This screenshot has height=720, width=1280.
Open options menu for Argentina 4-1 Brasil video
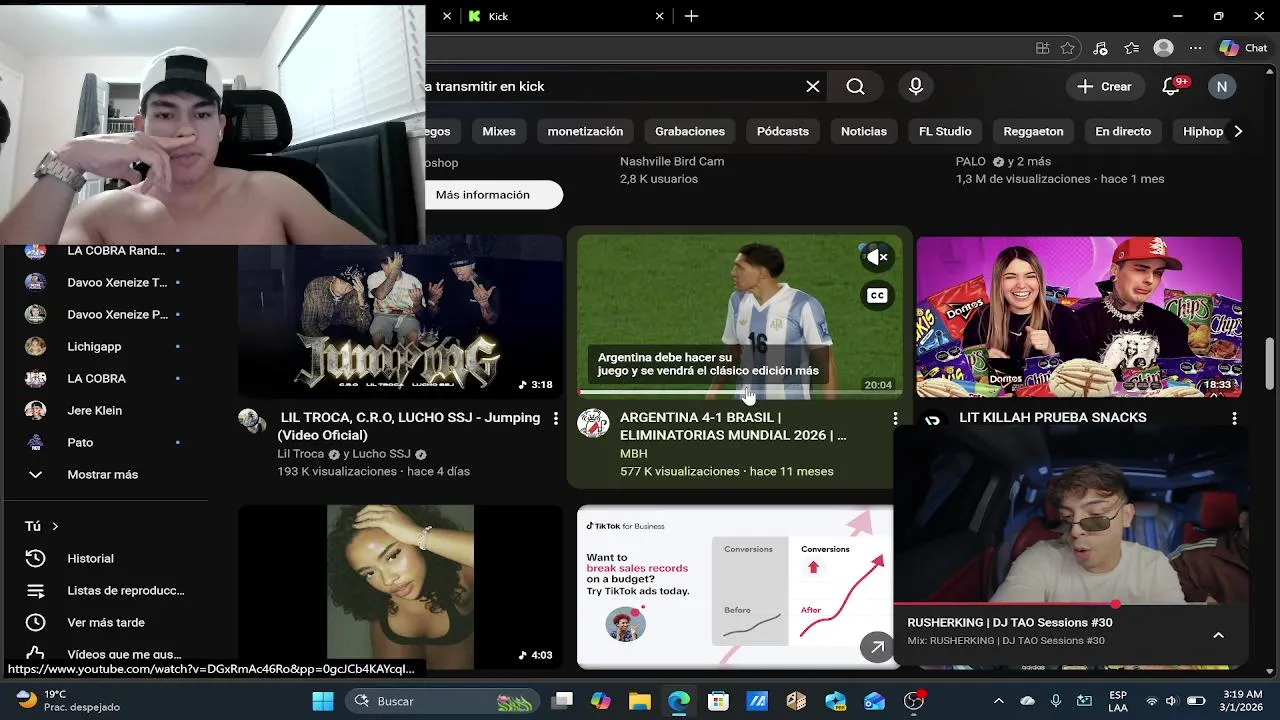[895, 419]
